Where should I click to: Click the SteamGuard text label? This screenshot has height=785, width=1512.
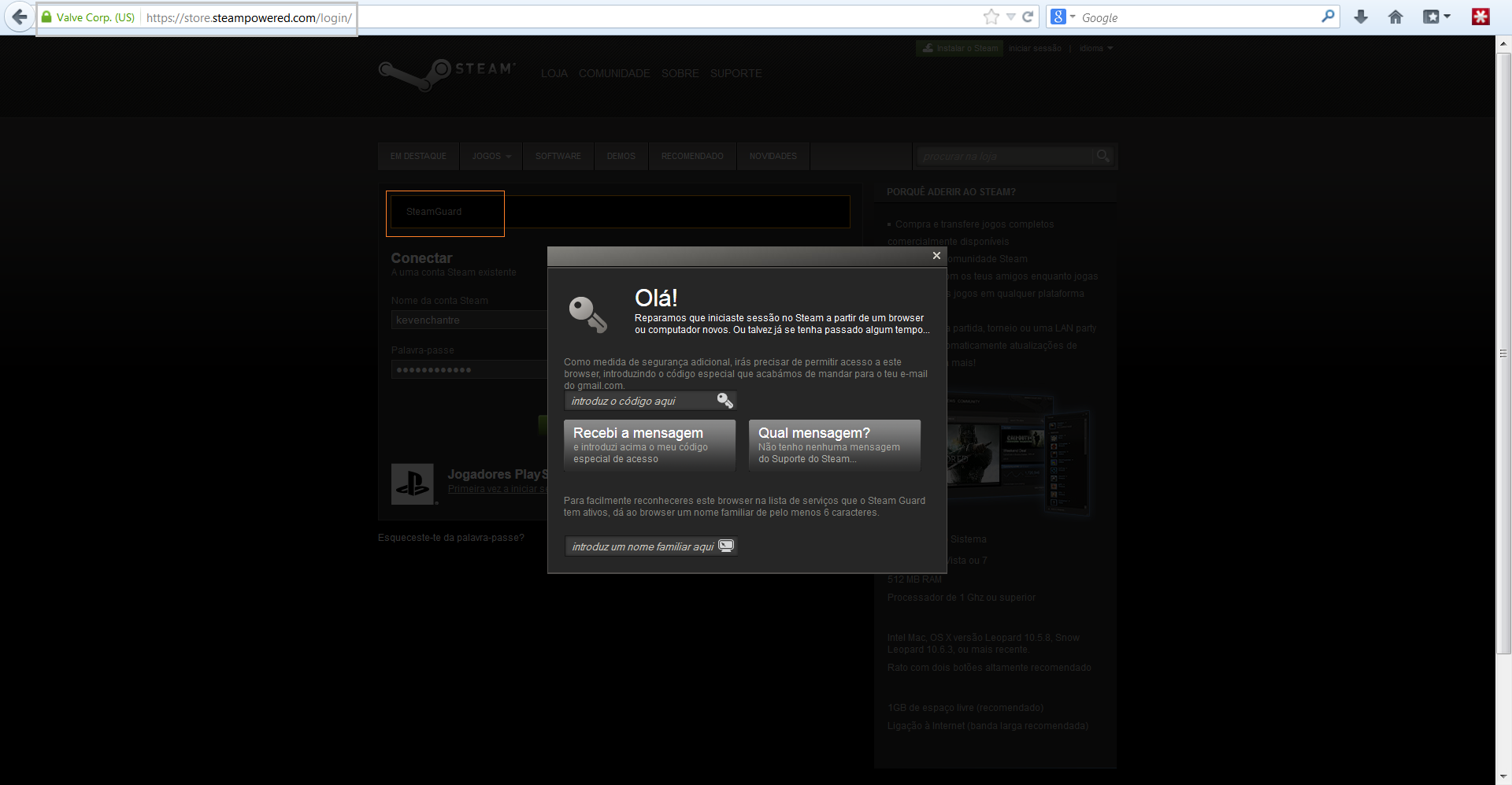pos(434,212)
